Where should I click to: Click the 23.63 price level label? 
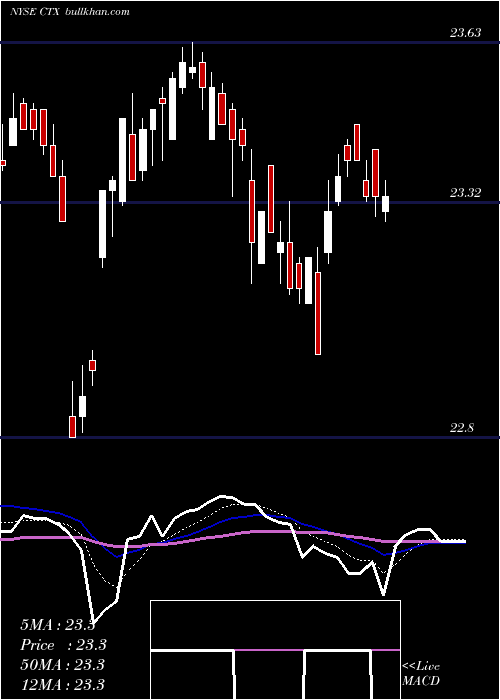point(465,33)
